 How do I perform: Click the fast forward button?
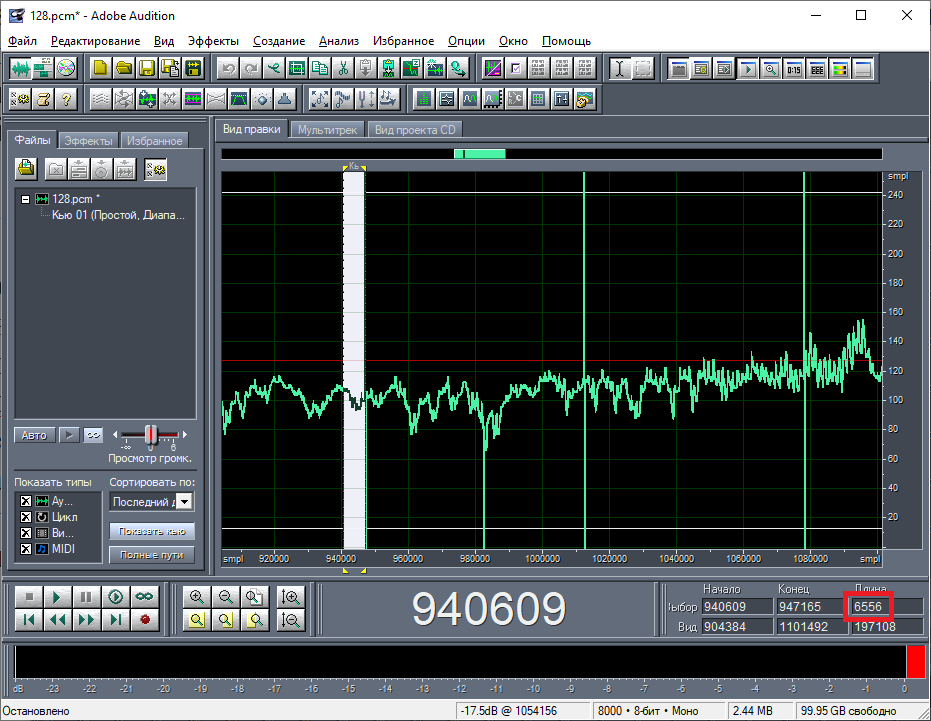[x=86, y=620]
